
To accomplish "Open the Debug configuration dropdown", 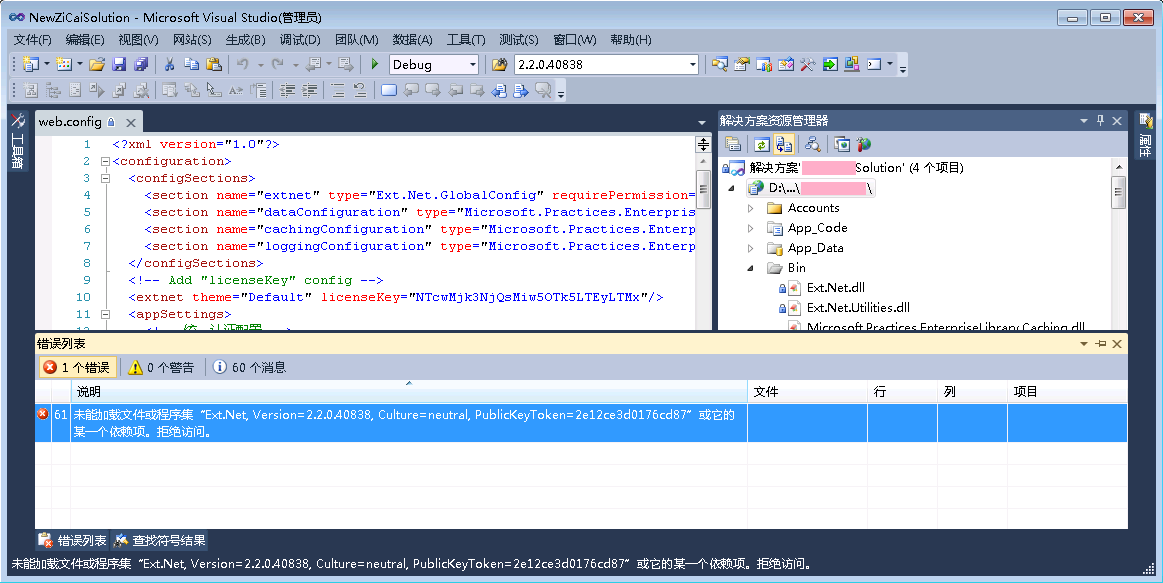I will coord(472,65).
